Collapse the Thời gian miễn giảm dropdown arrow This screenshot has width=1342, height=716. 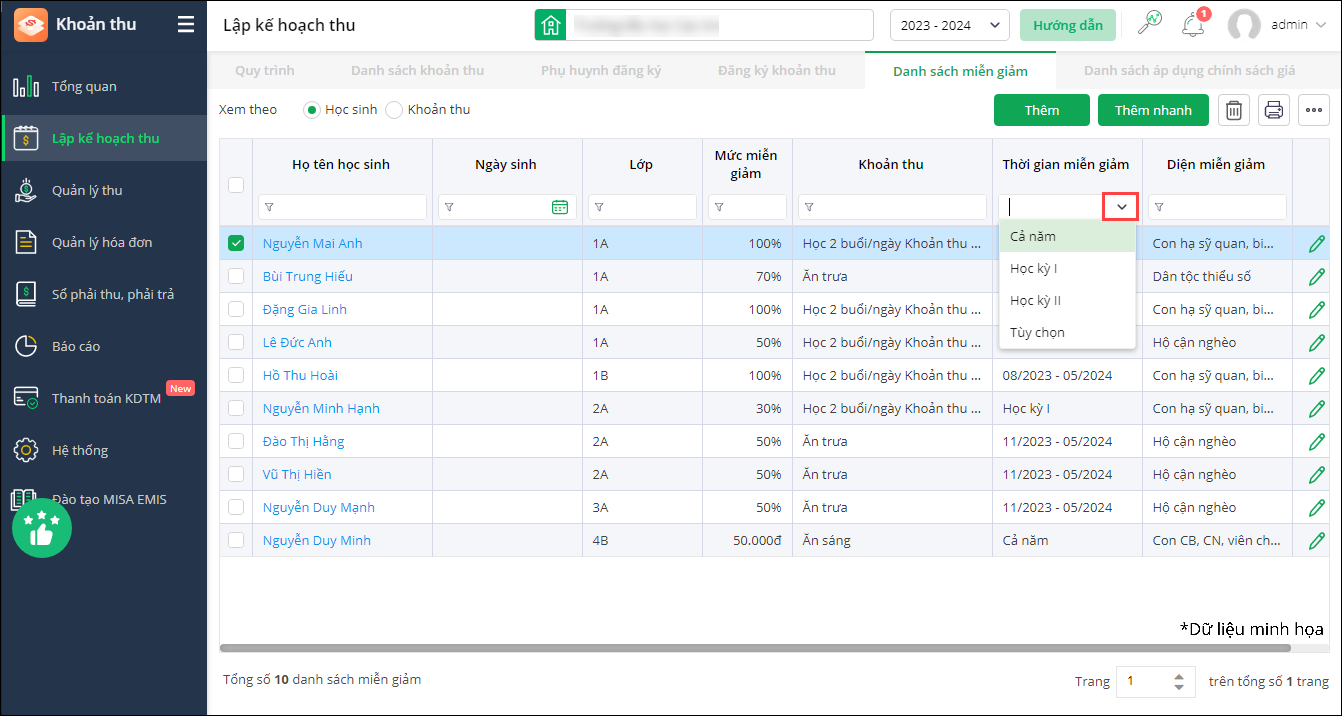click(1121, 207)
